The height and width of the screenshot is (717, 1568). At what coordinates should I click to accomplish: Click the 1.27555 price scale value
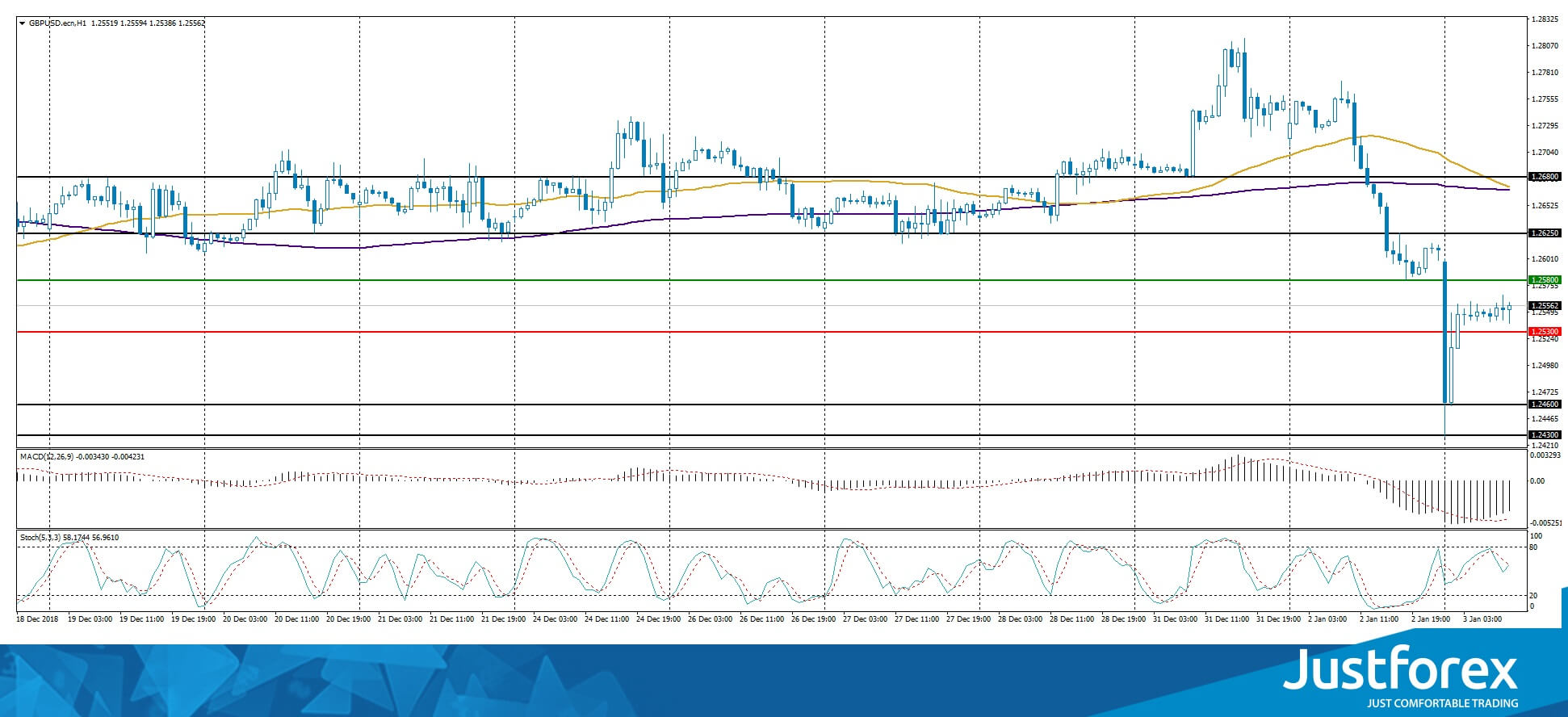pos(1545,99)
